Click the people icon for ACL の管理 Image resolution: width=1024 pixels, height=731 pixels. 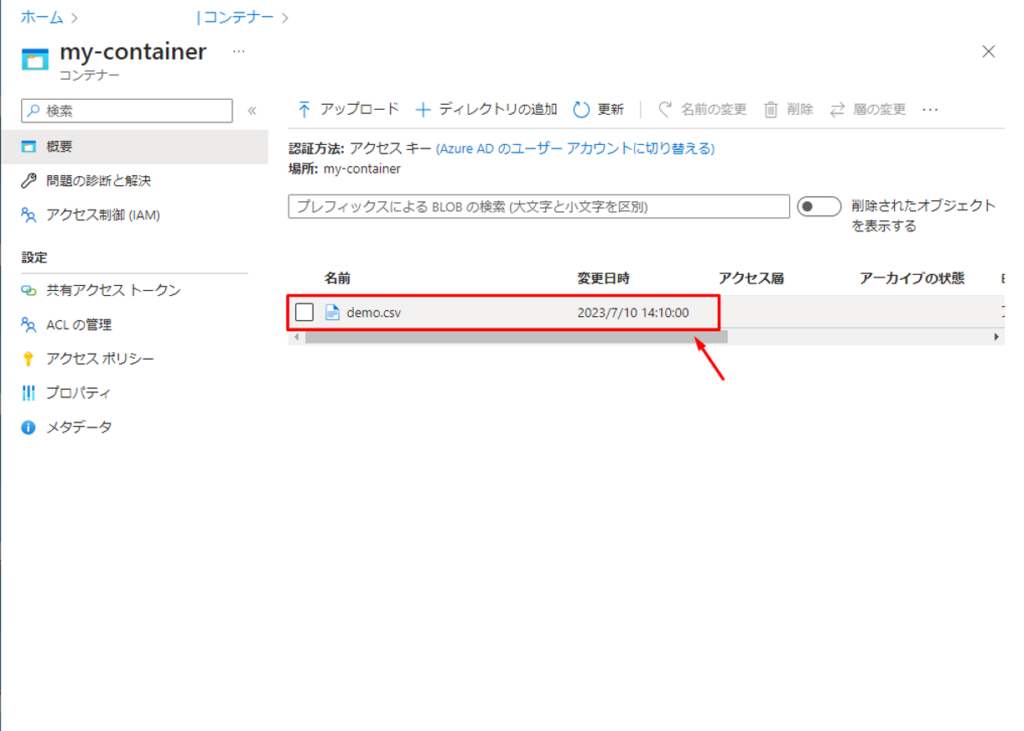click(29, 324)
